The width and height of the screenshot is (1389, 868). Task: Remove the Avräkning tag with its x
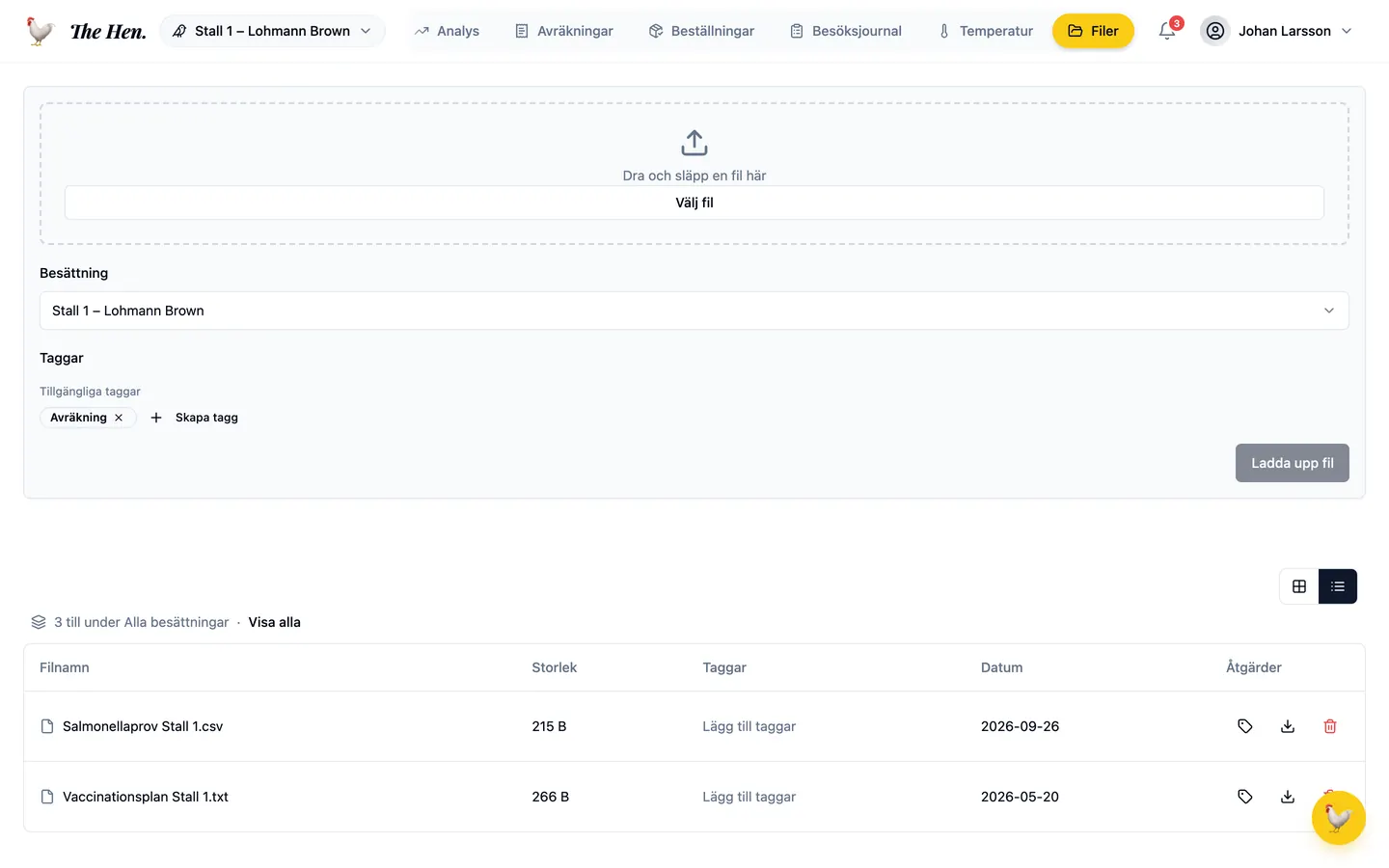(x=119, y=418)
